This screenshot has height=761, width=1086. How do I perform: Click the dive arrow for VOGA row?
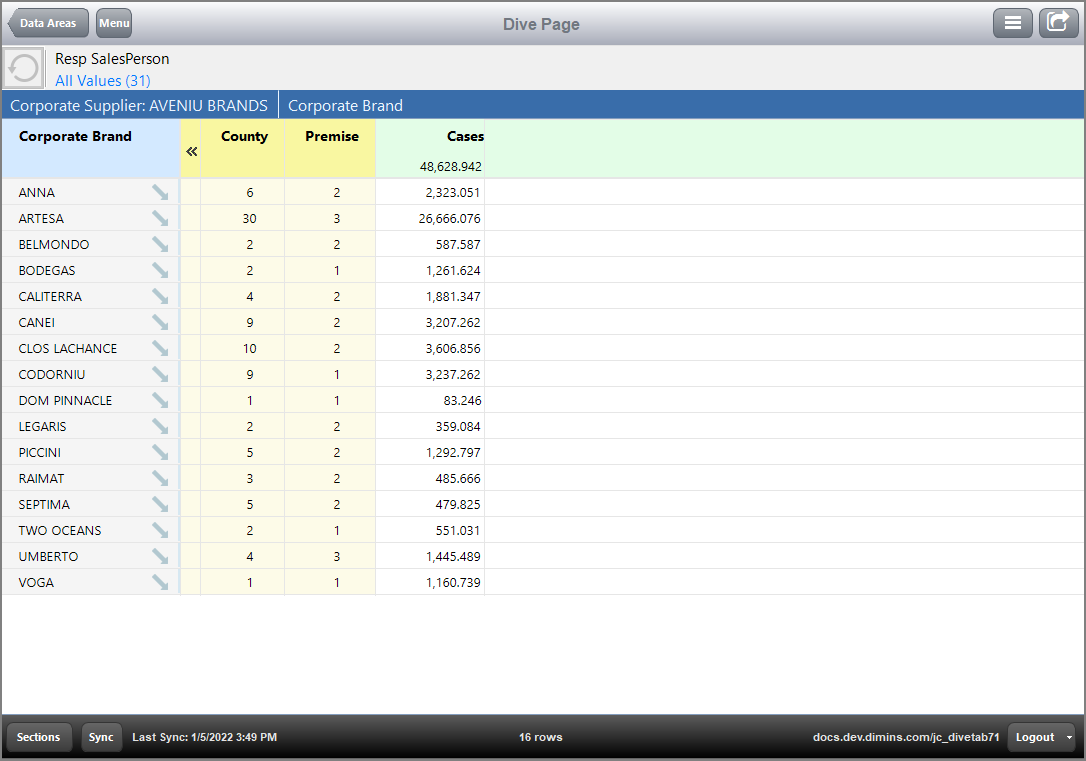[x=160, y=583]
